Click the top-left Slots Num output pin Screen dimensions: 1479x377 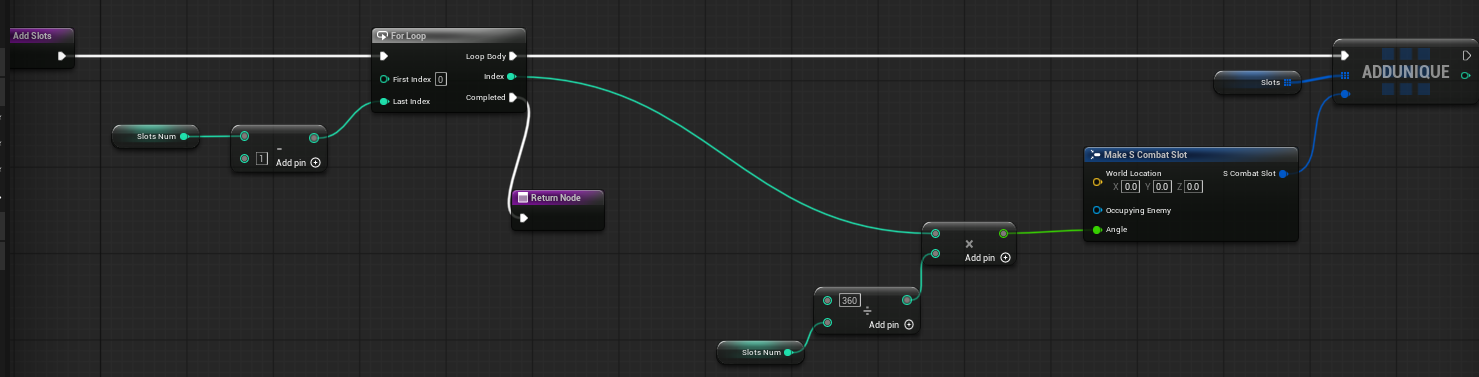184,137
